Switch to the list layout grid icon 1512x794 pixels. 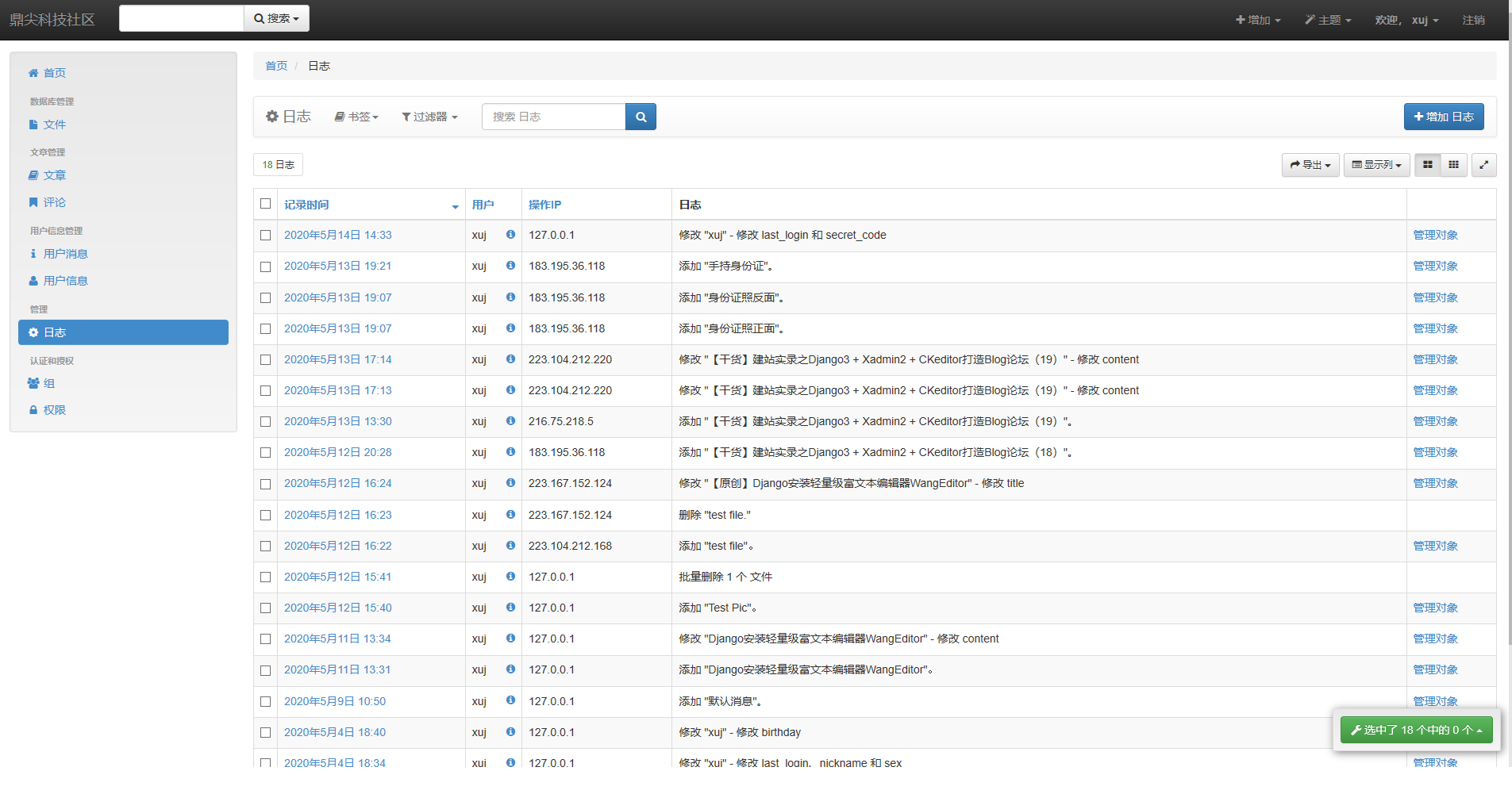click(x=1428, y=165)
